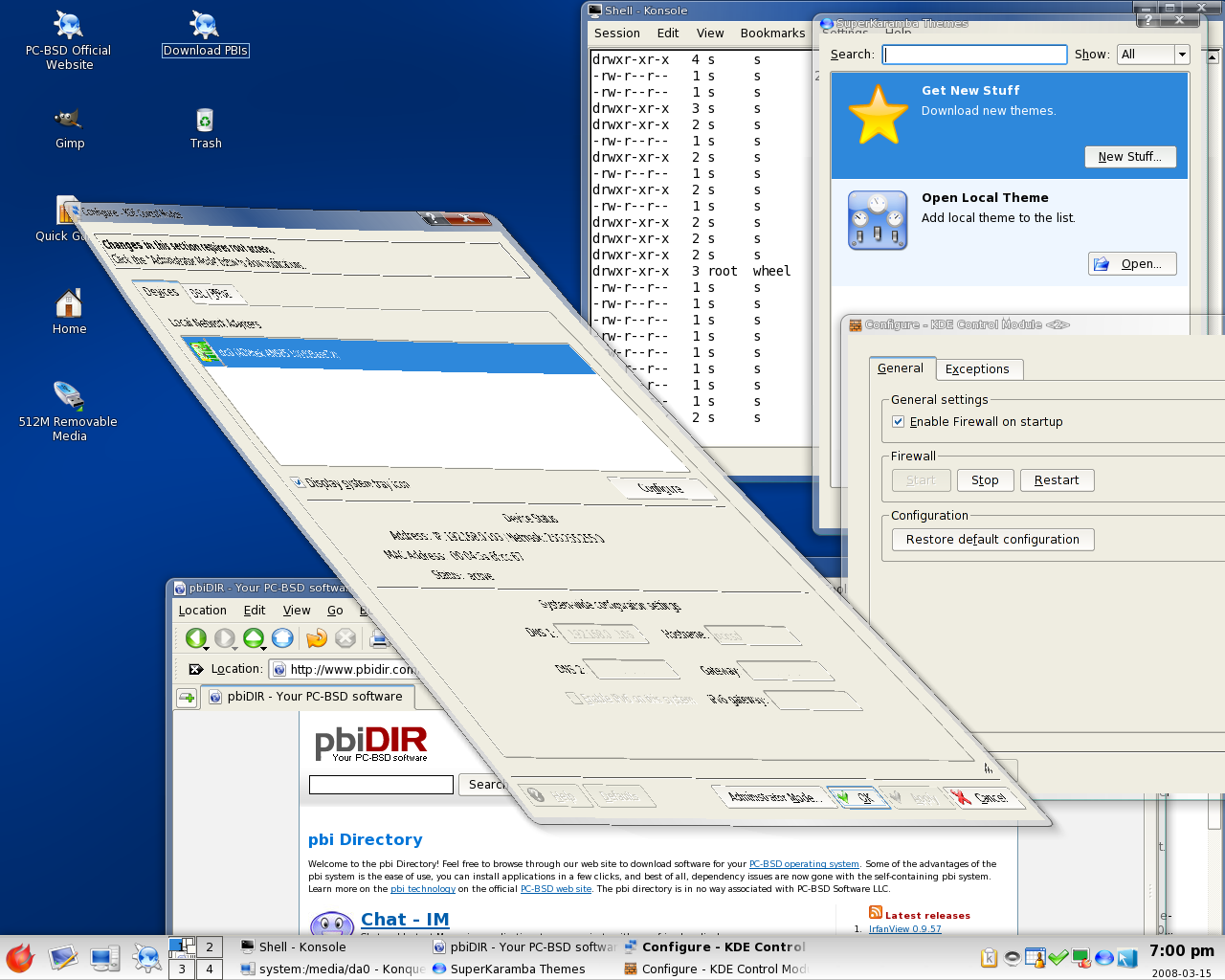The height and width of the screenshot is (980, 1225).
Task: Open the Download PBIs desktop icon
Action: 205,34
